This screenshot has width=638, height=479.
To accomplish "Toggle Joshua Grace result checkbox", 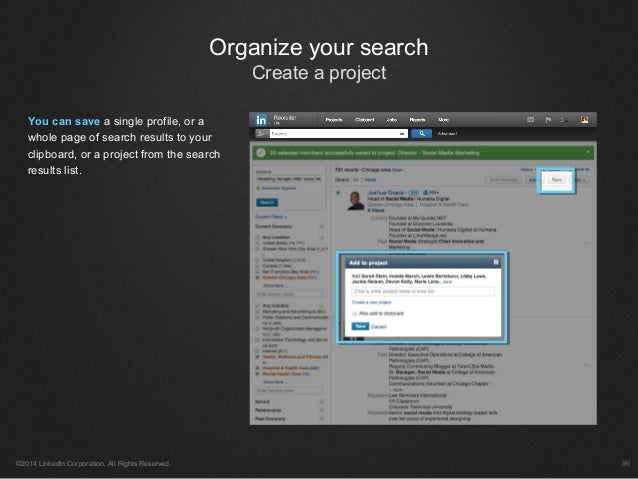I will pyautogui.click(x=338, y=192).
